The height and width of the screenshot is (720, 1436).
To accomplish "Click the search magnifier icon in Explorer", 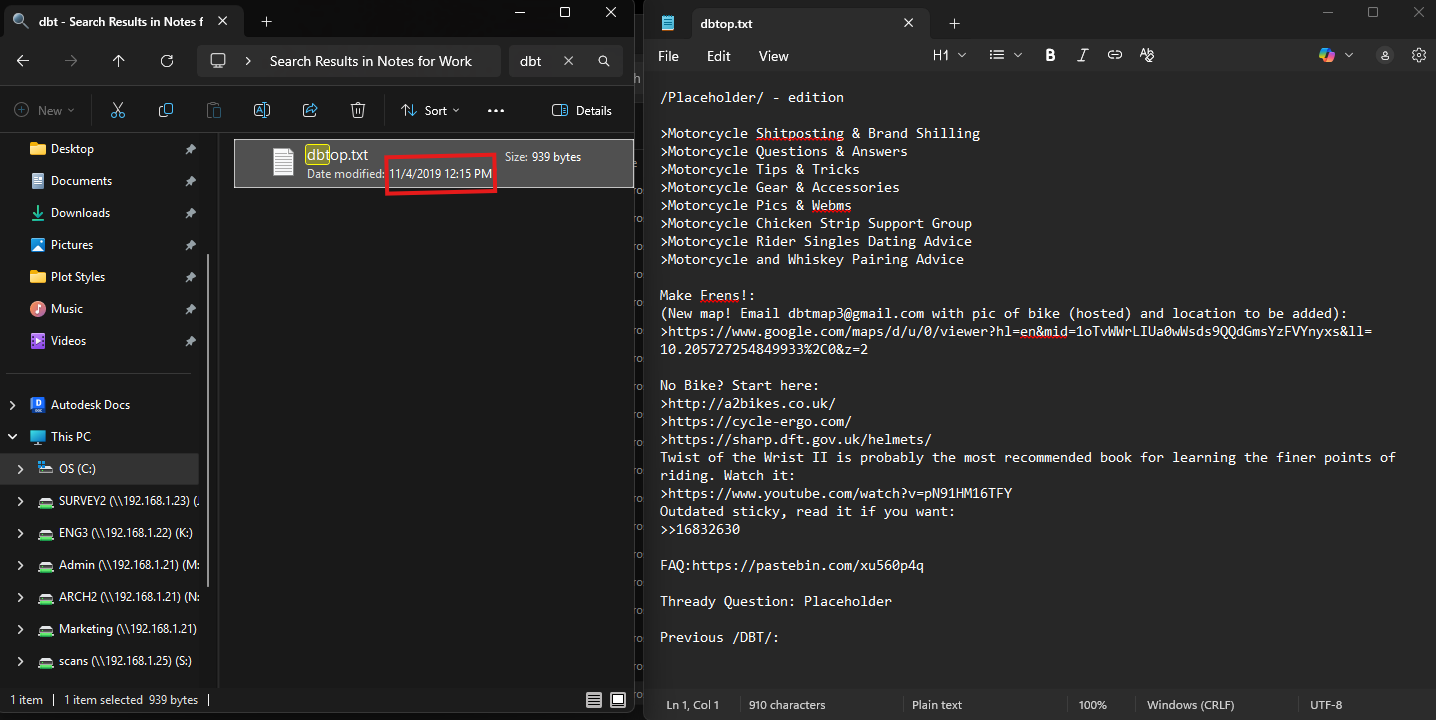I will coord(604,61).
